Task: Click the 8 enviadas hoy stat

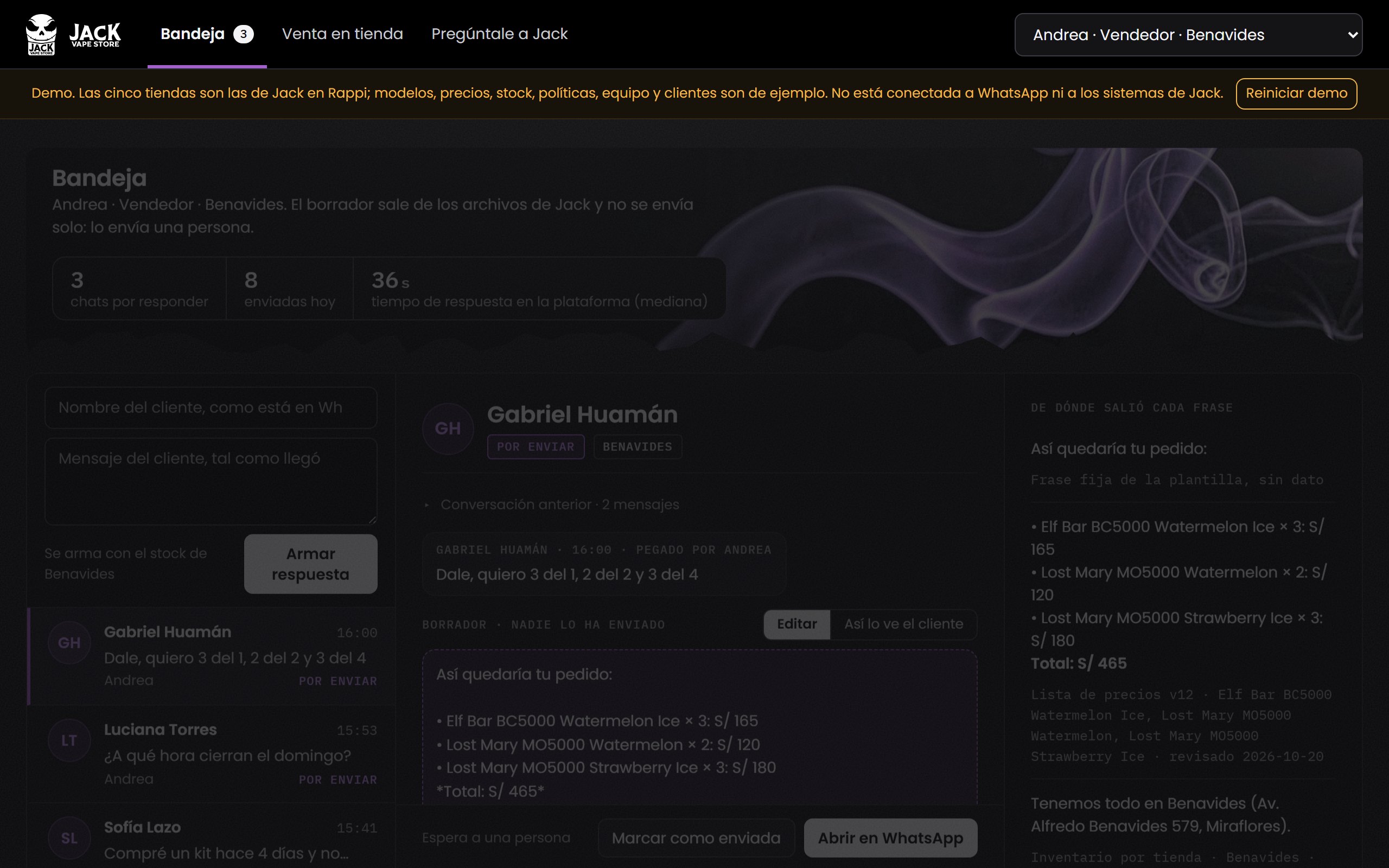Action: (x=289, y=288)
